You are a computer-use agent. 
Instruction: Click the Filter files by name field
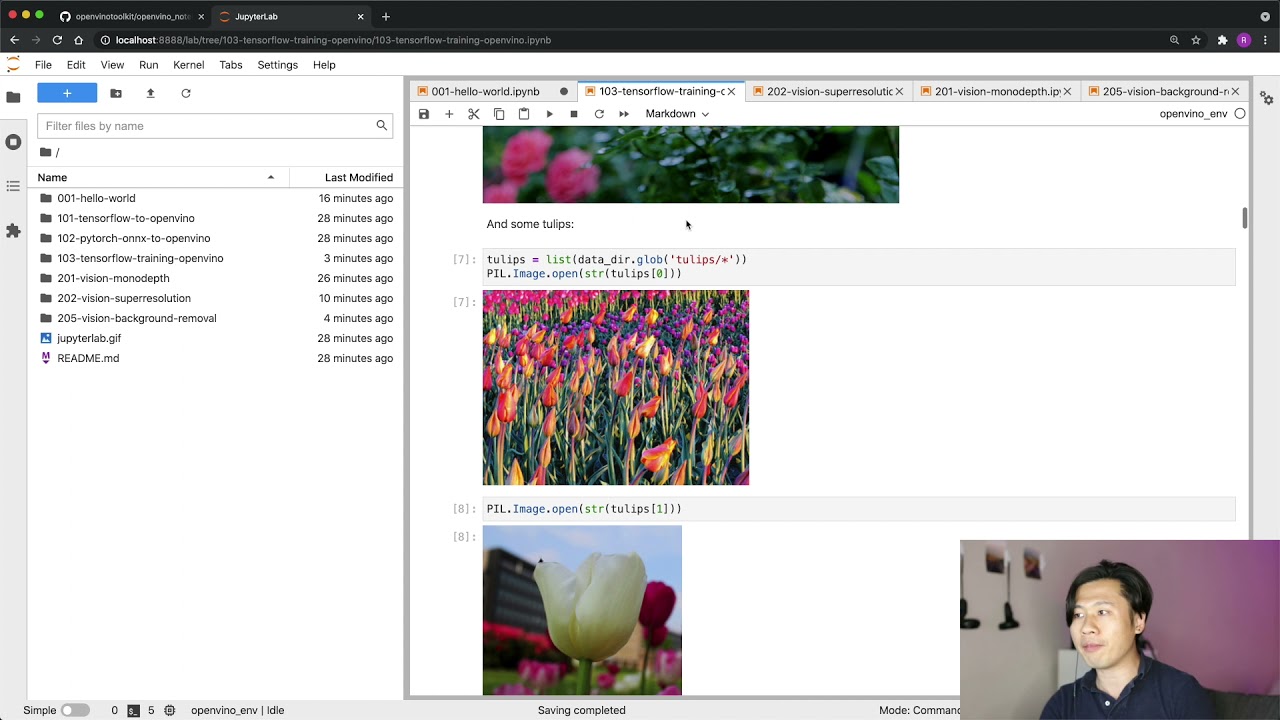coord(207,126)
